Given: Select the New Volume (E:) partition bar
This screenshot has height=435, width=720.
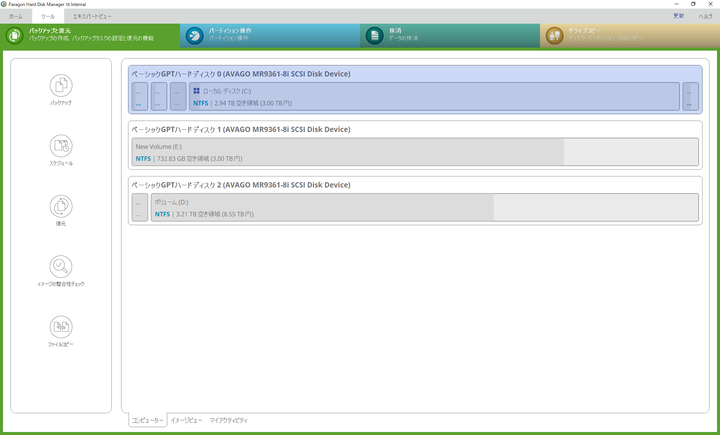Looking at the screenshot, I should [346, 152].
